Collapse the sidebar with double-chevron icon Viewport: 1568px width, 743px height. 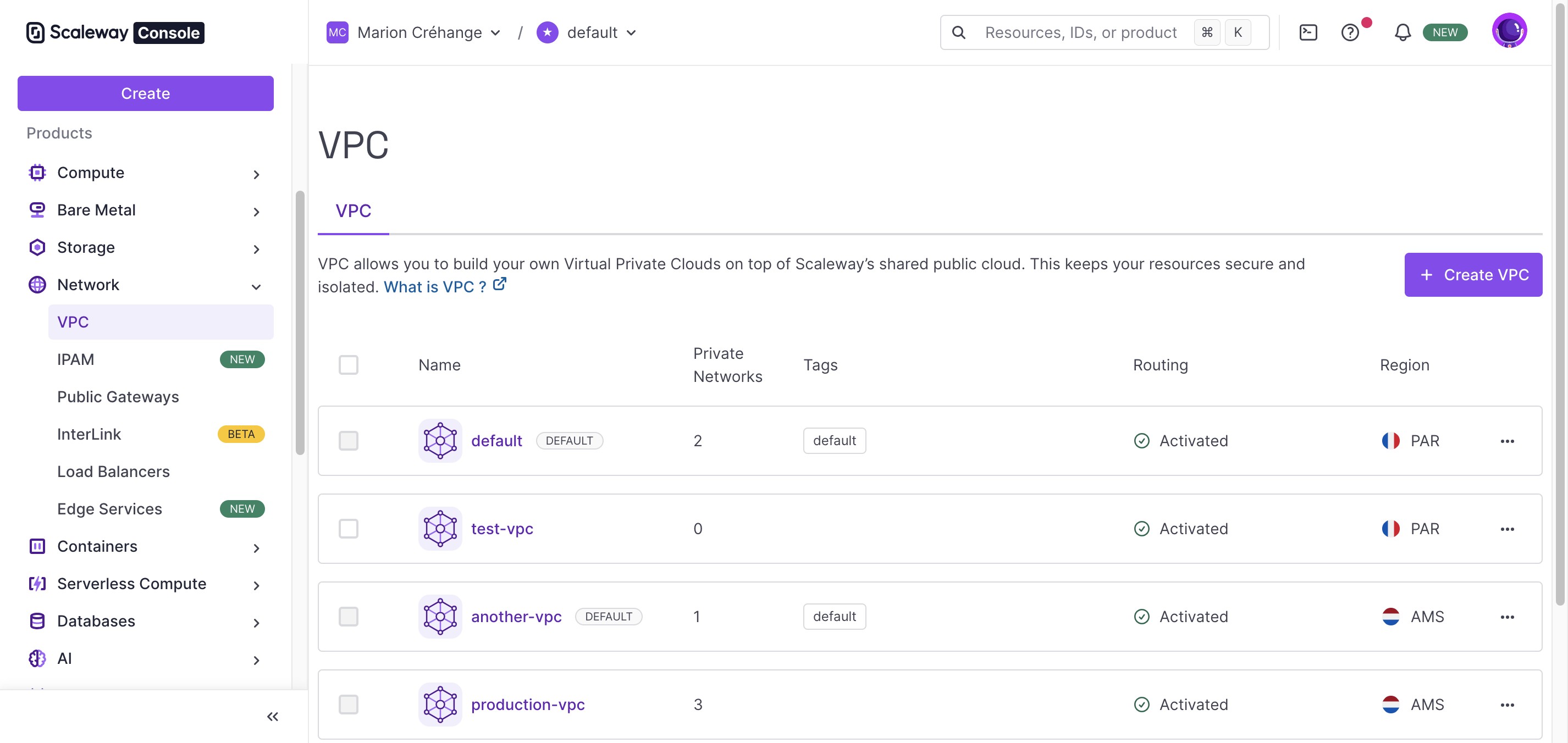click(x=273, y=716)
